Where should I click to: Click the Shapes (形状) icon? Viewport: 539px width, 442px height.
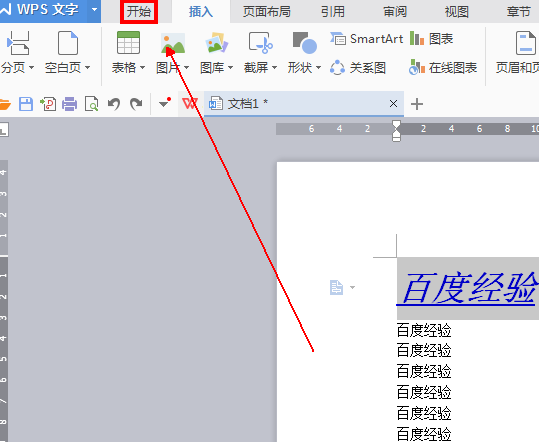coord(305,43)
